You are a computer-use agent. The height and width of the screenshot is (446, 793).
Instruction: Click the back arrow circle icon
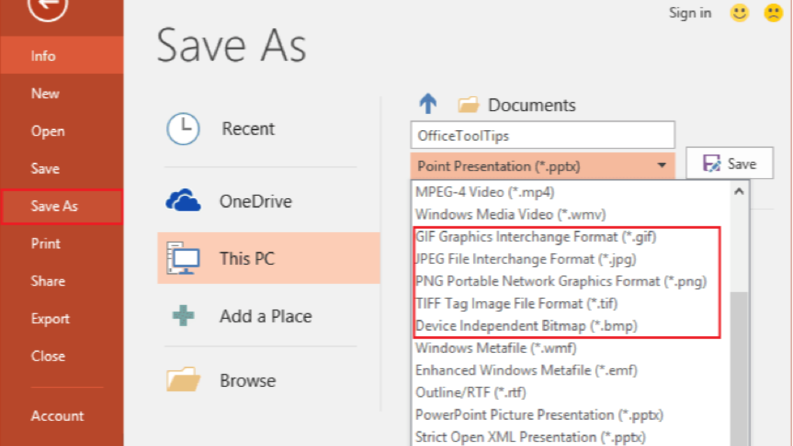coord(48,6)
